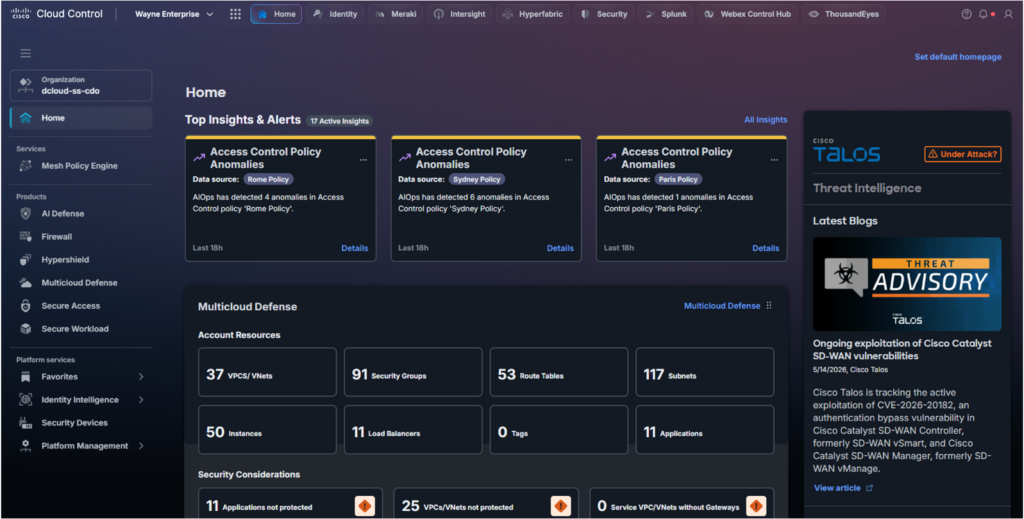Expand the Favorites submenu chevron

tap(141, 377)
